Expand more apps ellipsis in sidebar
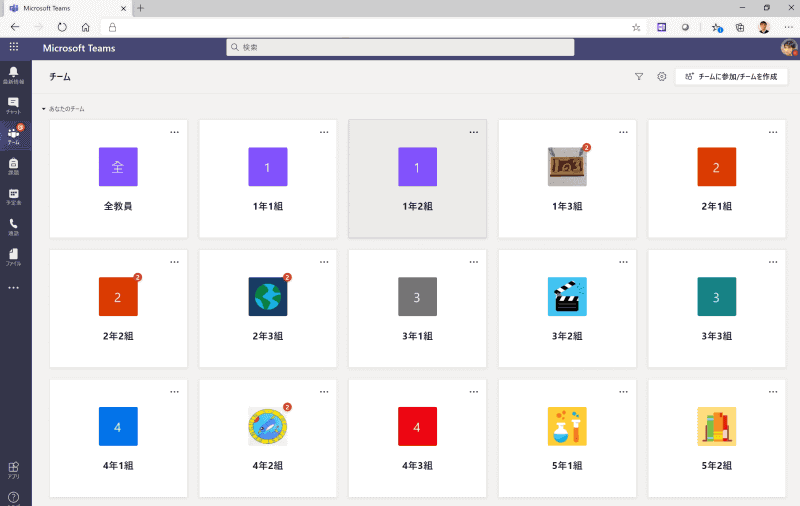The height and width of the screenshot is (506, 800). tap(13, 288)
